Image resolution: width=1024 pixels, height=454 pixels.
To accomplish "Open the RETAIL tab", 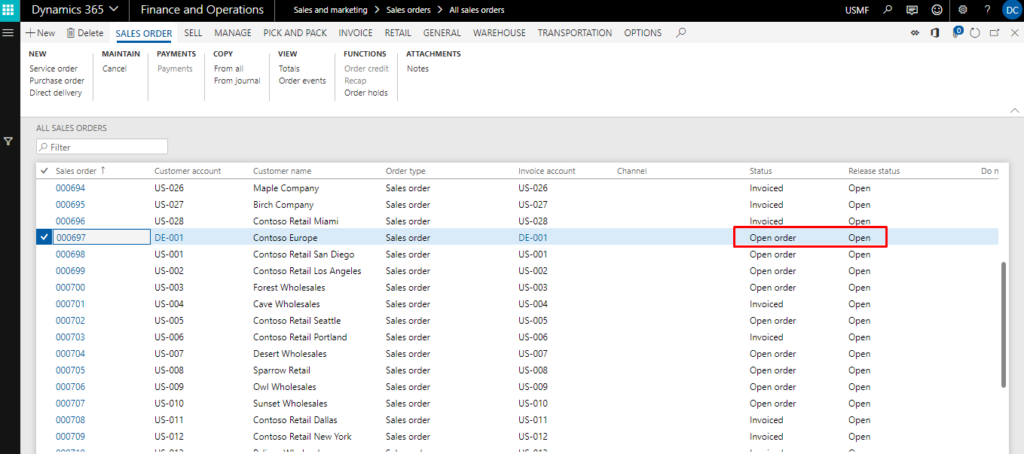I will [398, 33].
